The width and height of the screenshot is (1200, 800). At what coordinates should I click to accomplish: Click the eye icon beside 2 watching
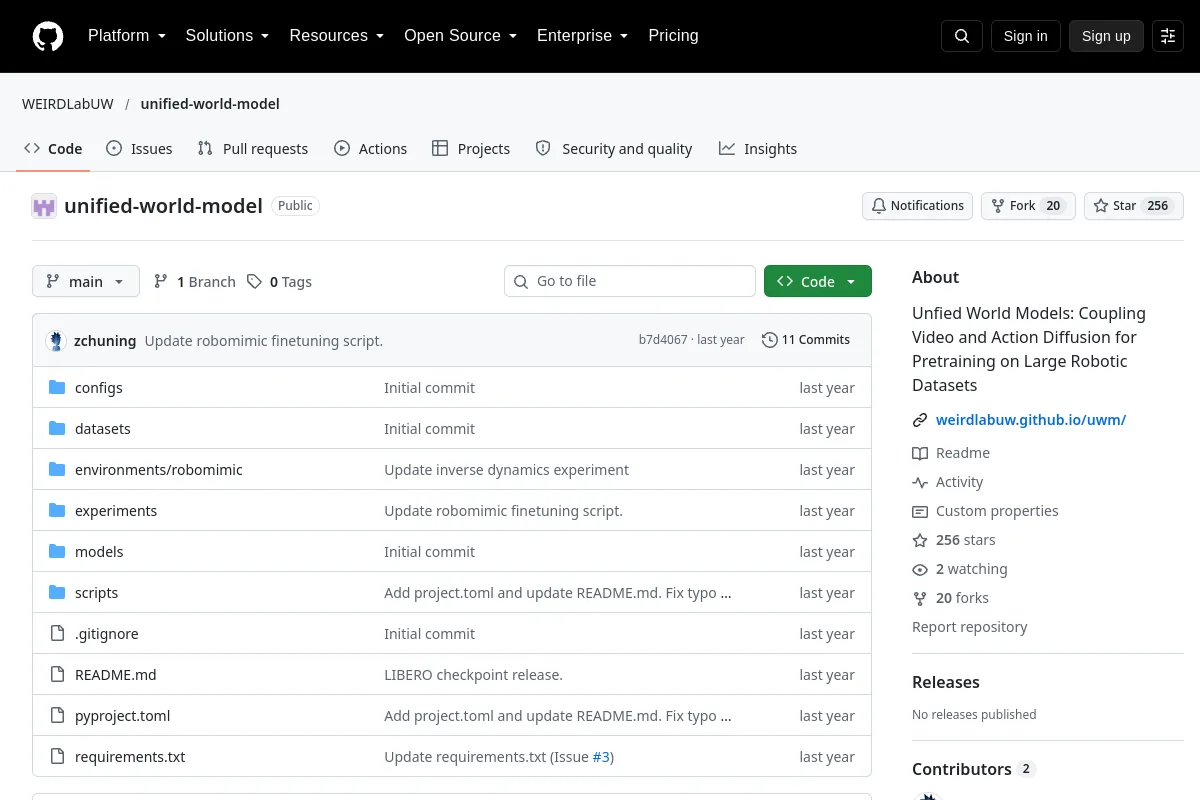(920, 569)
